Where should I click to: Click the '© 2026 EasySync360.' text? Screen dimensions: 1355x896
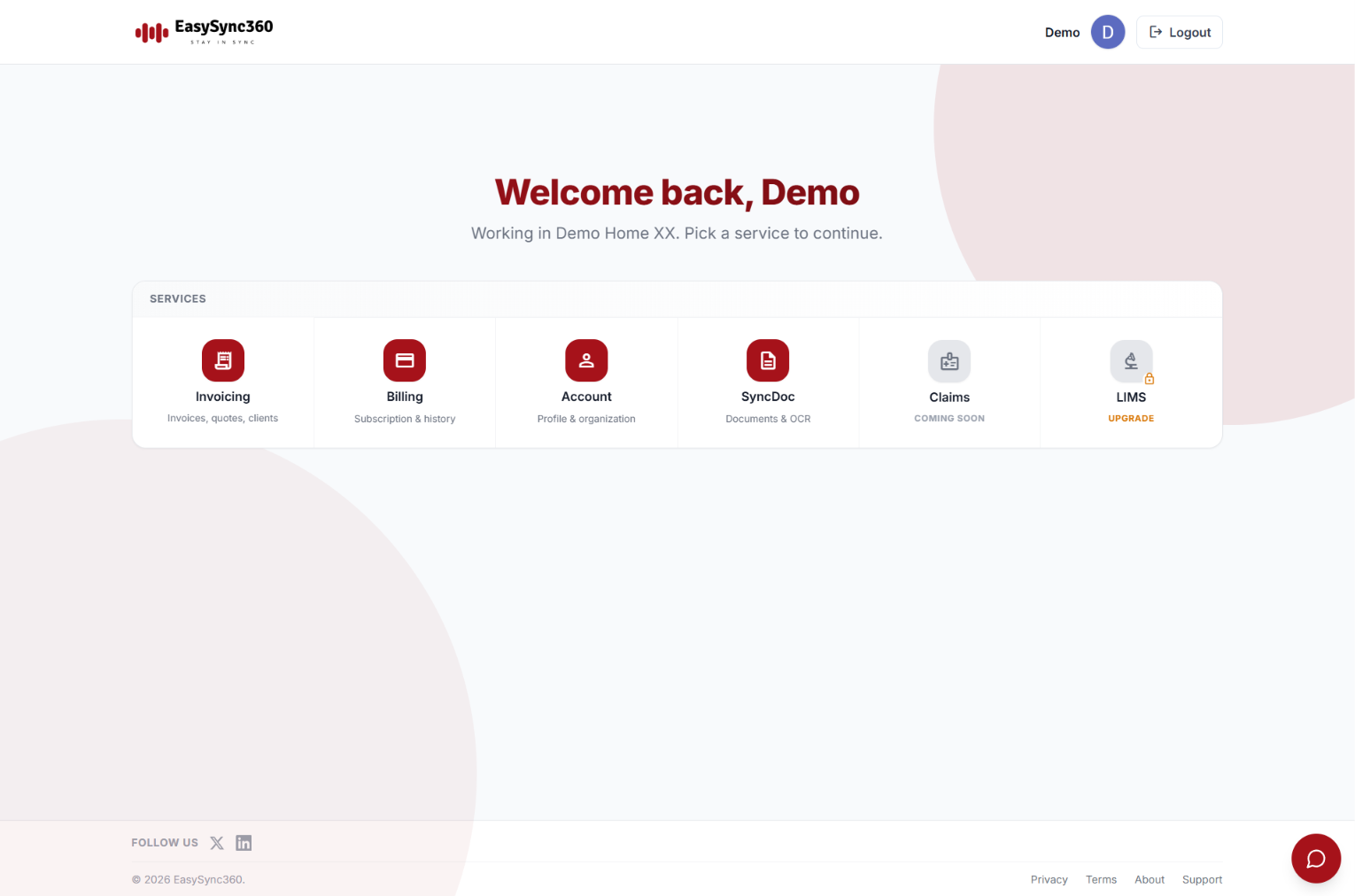coord(188,879)
